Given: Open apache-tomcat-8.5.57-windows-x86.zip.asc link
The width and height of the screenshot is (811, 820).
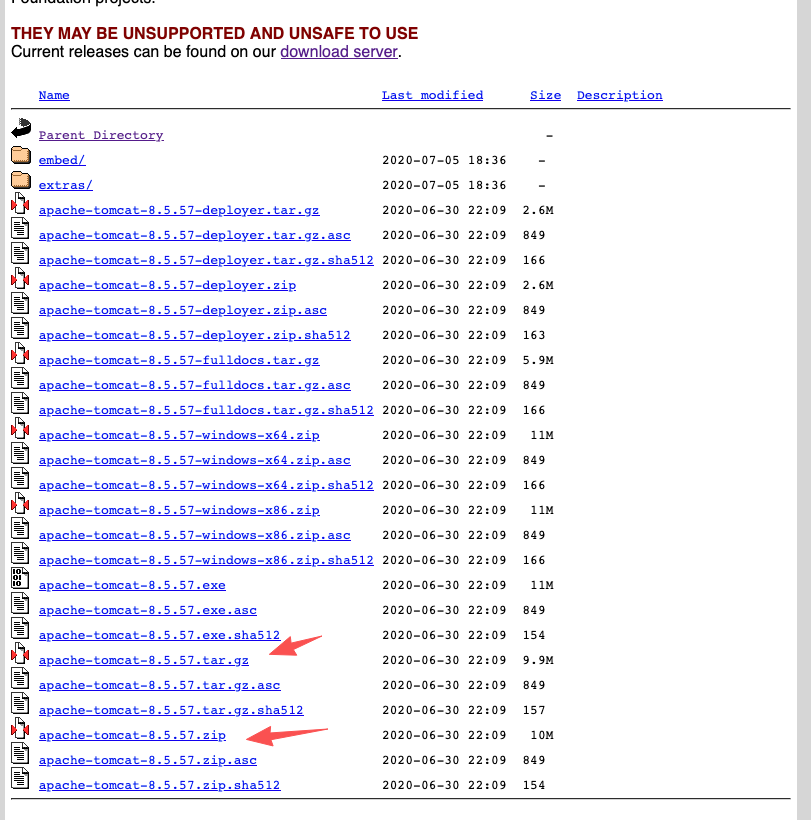Looking at the screenshot, I should coord(195,536).
